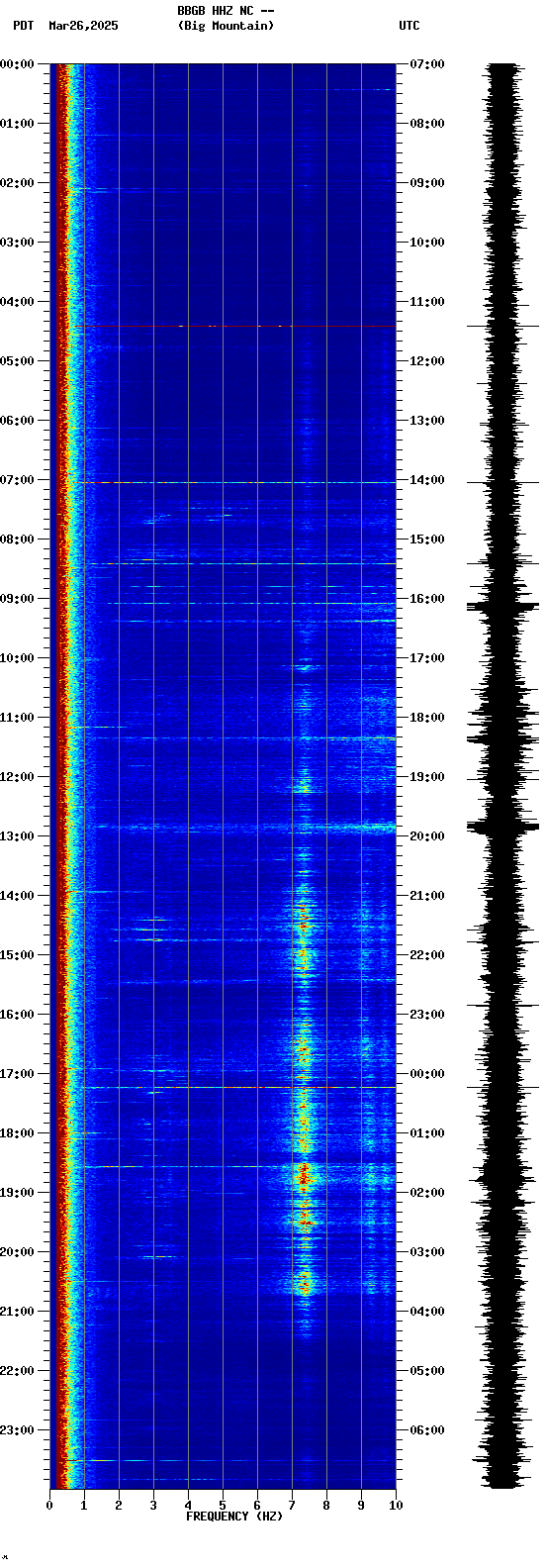Click the 04:00 PDT time label

17,302
